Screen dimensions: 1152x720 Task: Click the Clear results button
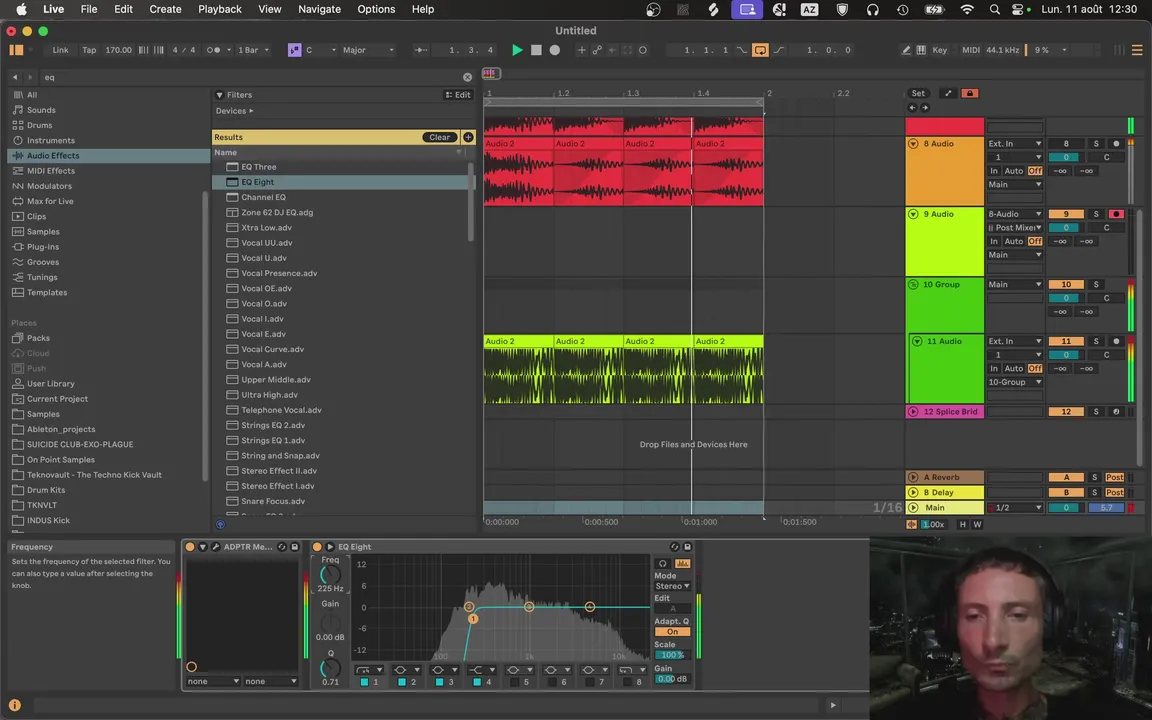click(439, 137)
